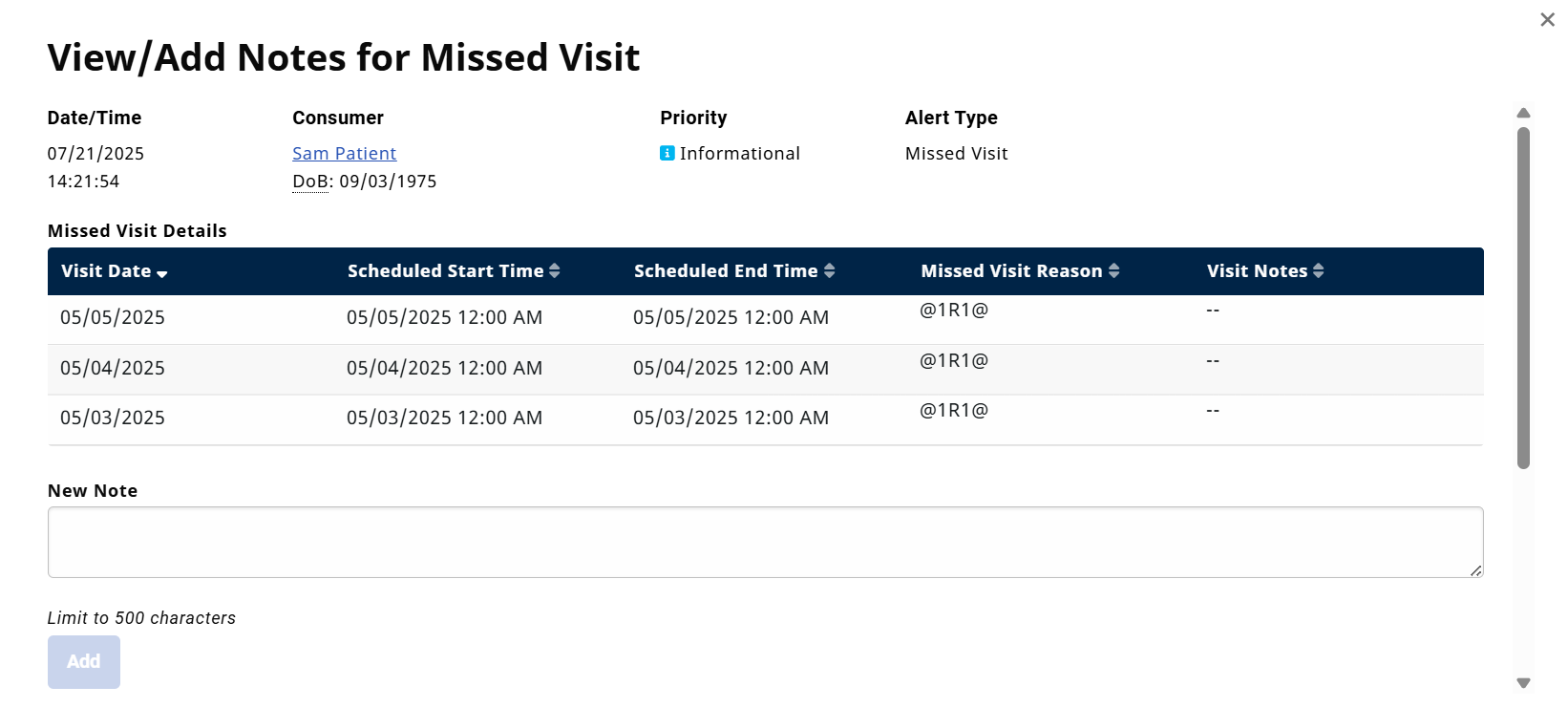
Task: Select the 05/05/2025 visit date row
Action: pos(113,318)
